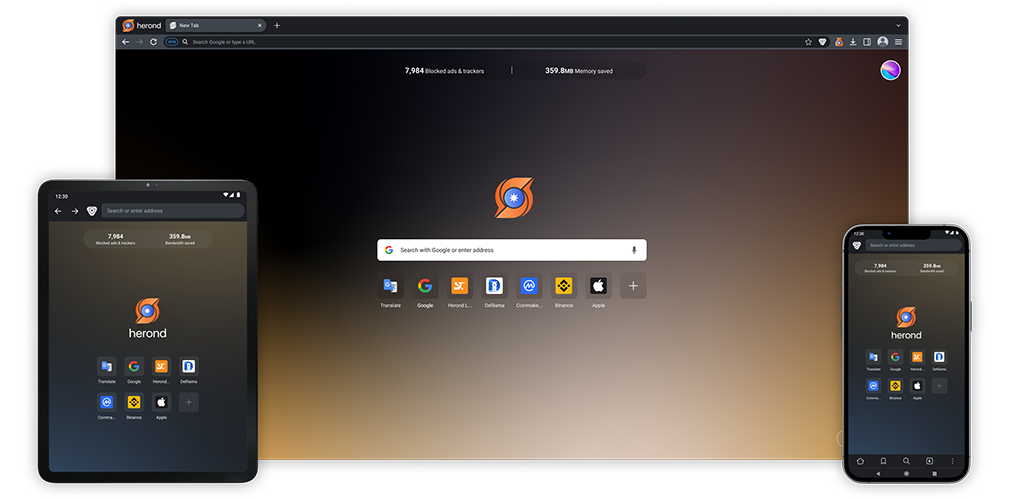Open Defillama shortcut on the tablet
The height and width of the screenshot is (500, 1024).
click(189, 371)
